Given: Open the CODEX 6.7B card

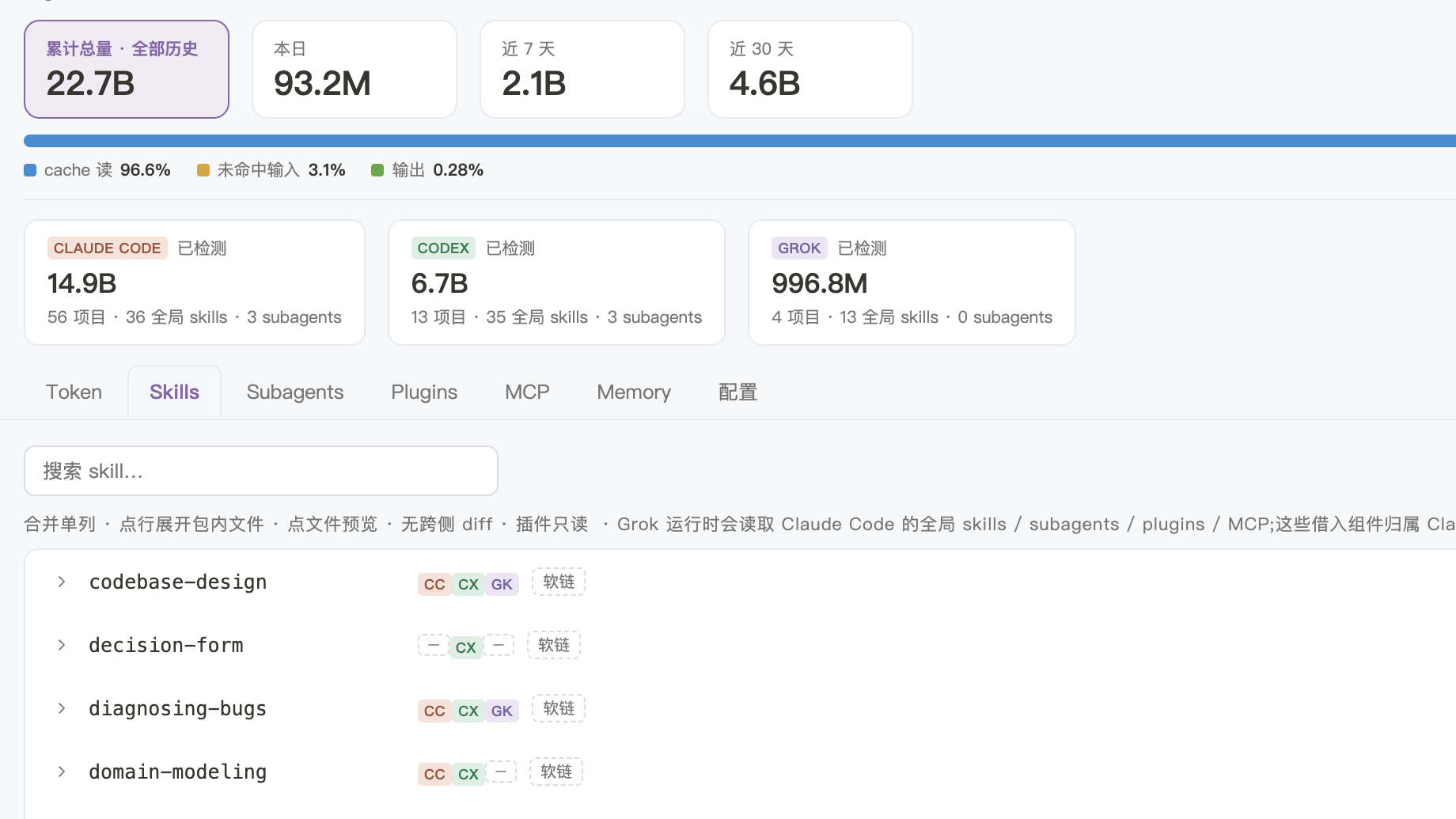Looking at the screenshot, I should tap(556, 282).
